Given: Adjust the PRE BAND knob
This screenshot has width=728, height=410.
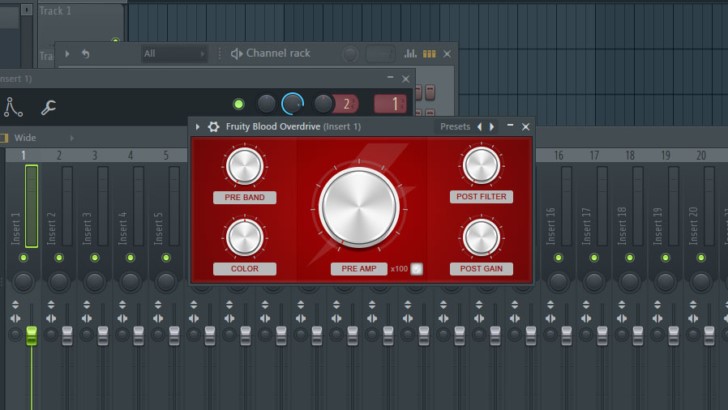Looking at the screenshot, I should point(244,166).
